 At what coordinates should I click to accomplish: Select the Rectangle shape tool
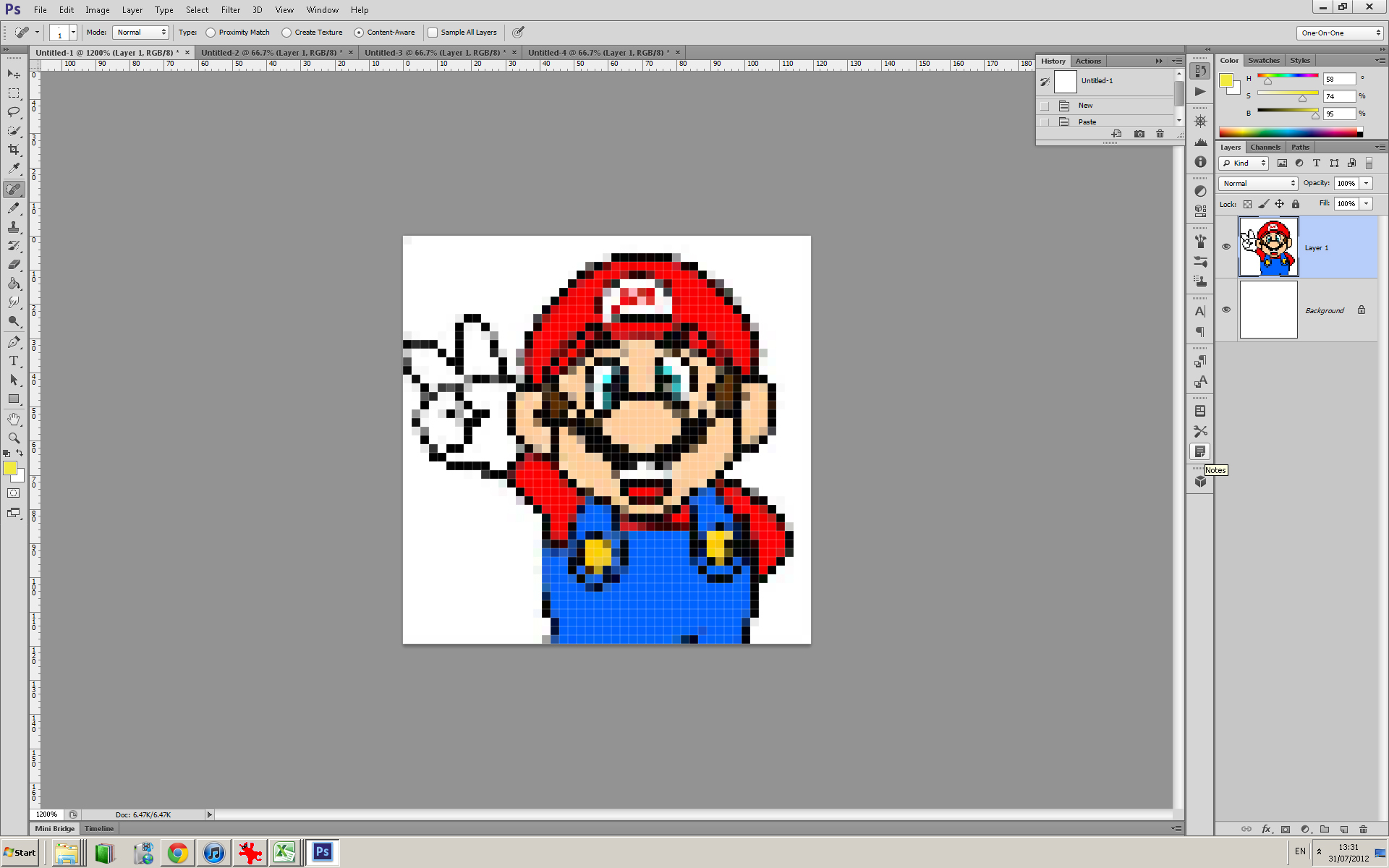[14, 399]
